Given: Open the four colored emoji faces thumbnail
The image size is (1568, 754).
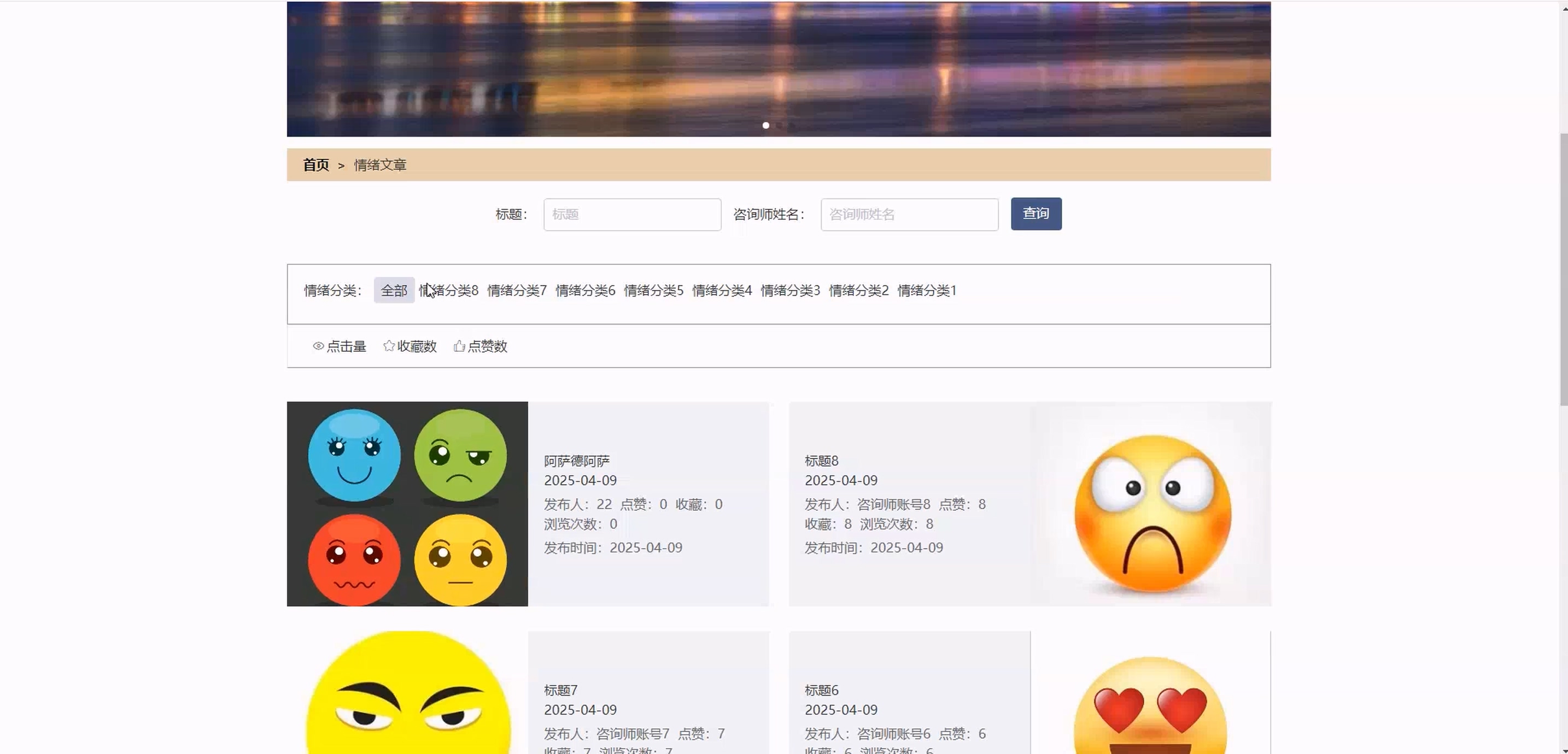Looking at the screenshot, I should (407, 503).
